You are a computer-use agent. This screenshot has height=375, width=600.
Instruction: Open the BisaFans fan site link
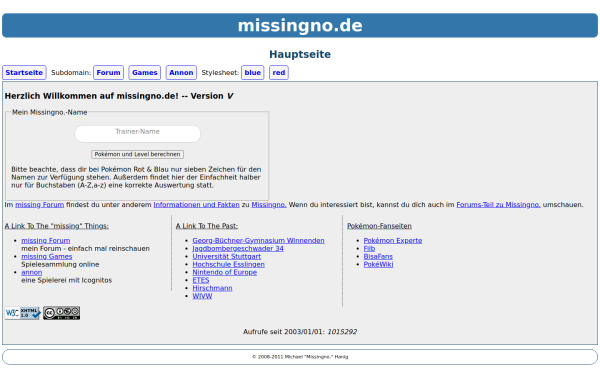[x=378, y=256]
